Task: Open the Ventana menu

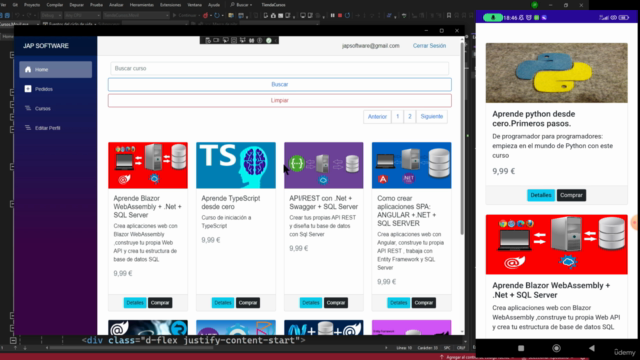Action: coord(194,5)
